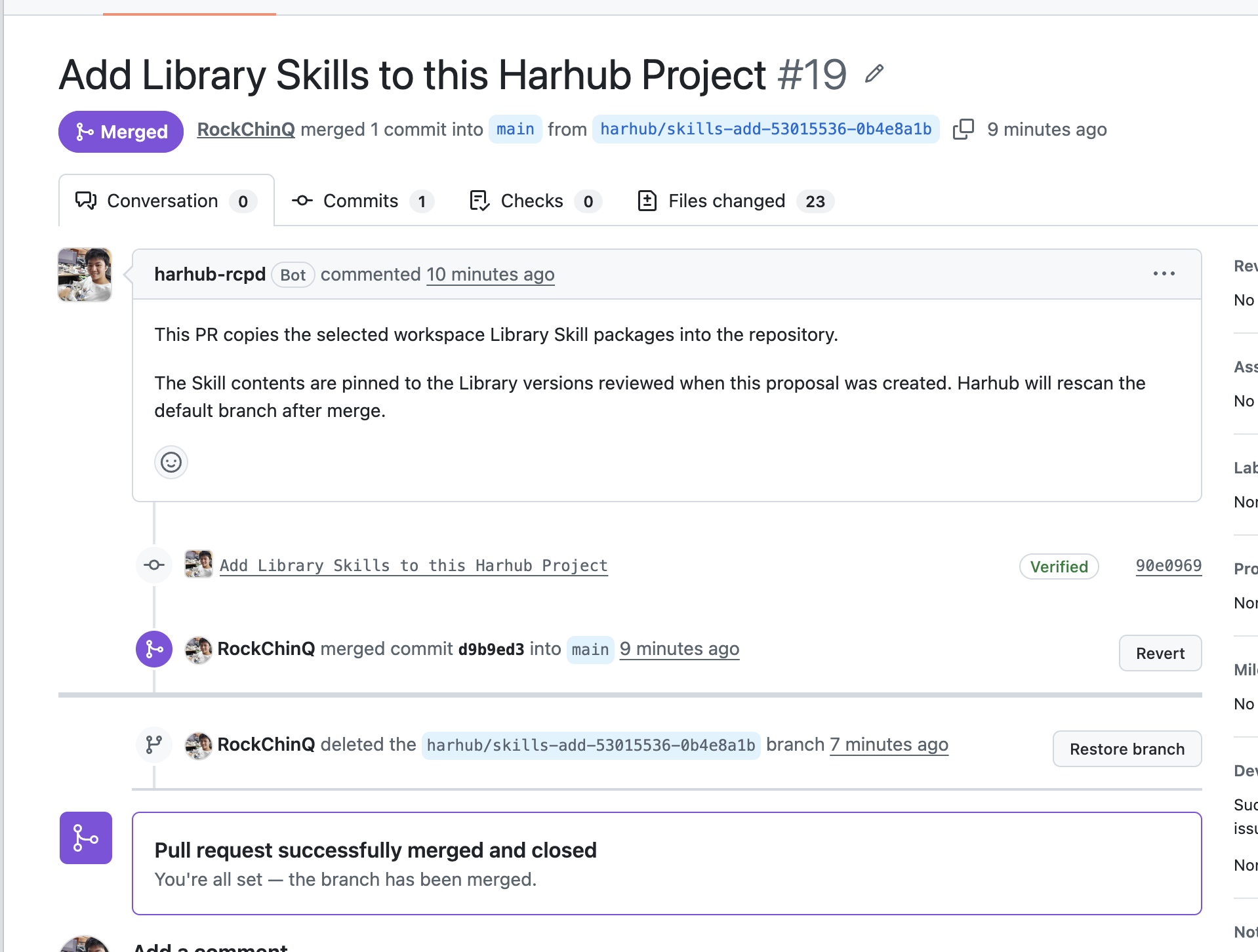Add an emoji reaction to the comment
Screen dimensions: 1258x952
click(x=171, y=462)
